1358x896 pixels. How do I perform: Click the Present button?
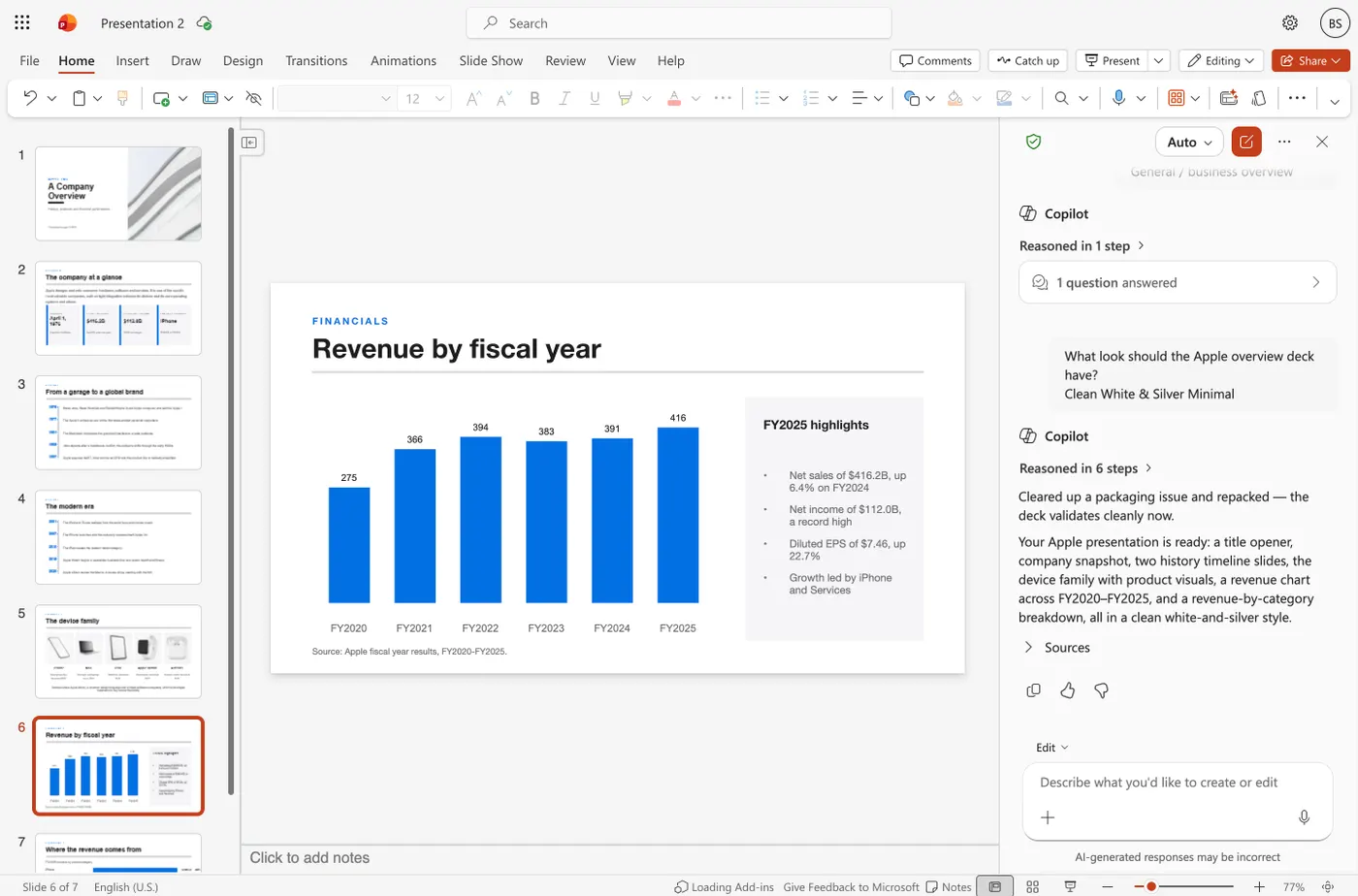point(1112,60)
